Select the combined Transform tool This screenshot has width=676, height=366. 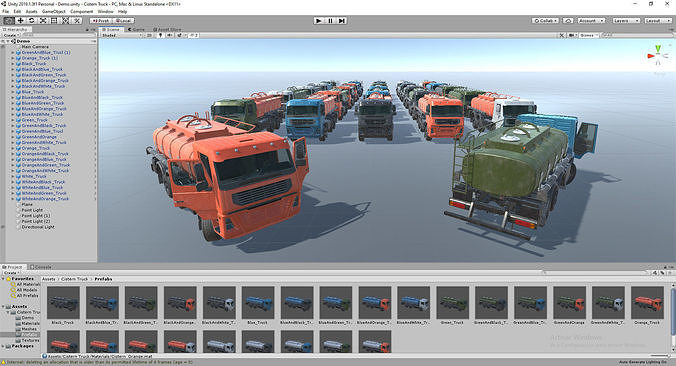click(65, 20)
